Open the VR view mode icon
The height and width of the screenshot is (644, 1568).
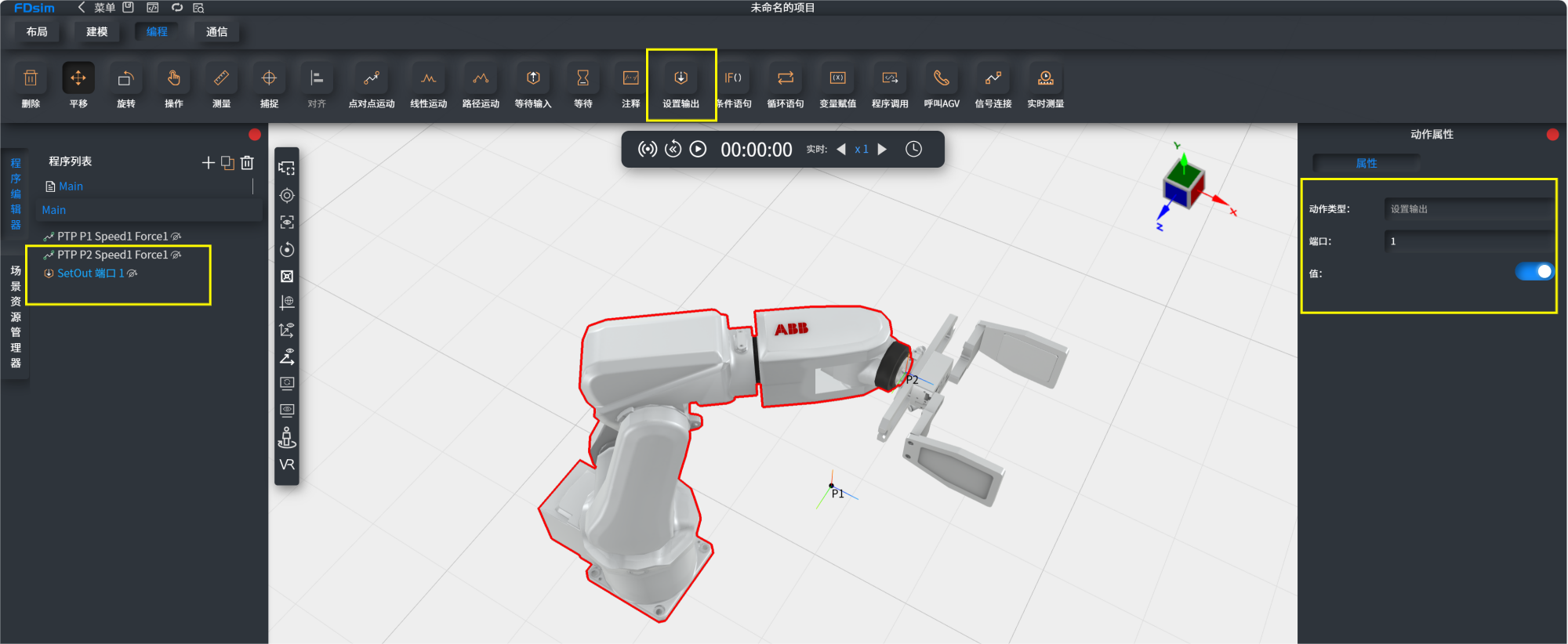pos(287,465)
